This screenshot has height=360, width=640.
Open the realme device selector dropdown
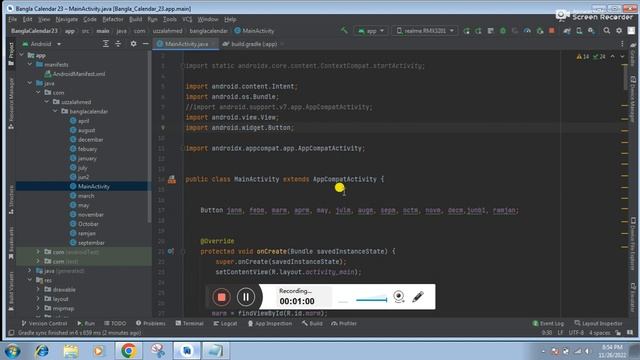click(425, 31)
